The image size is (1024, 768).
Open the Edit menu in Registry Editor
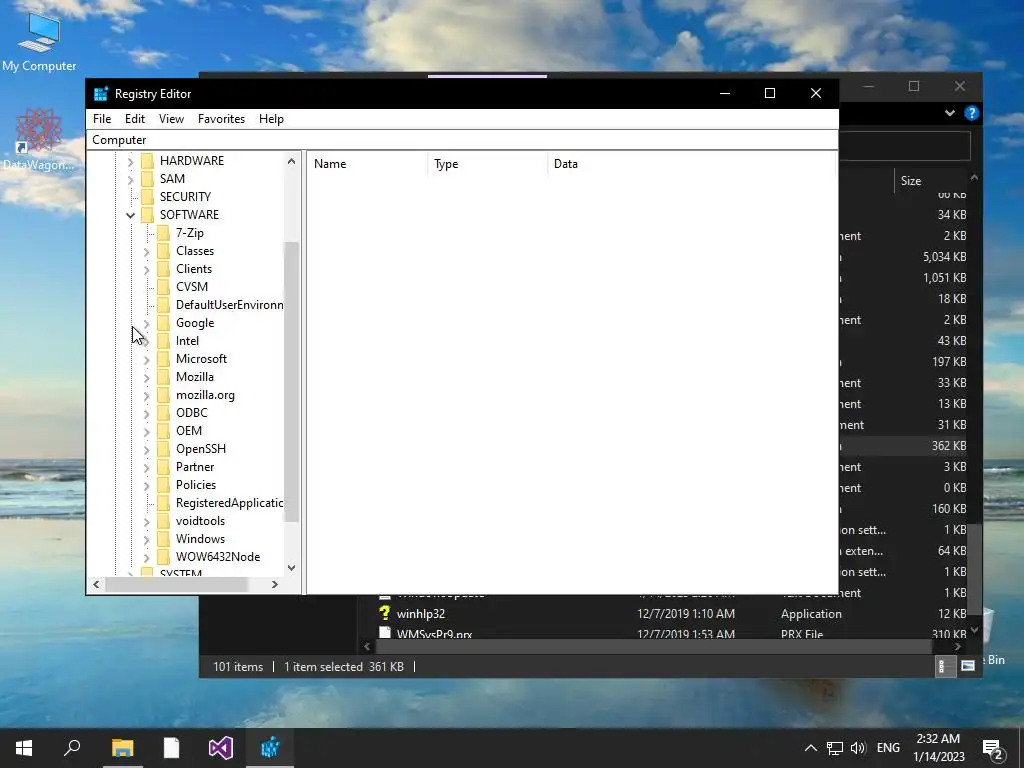pos(135,119)
